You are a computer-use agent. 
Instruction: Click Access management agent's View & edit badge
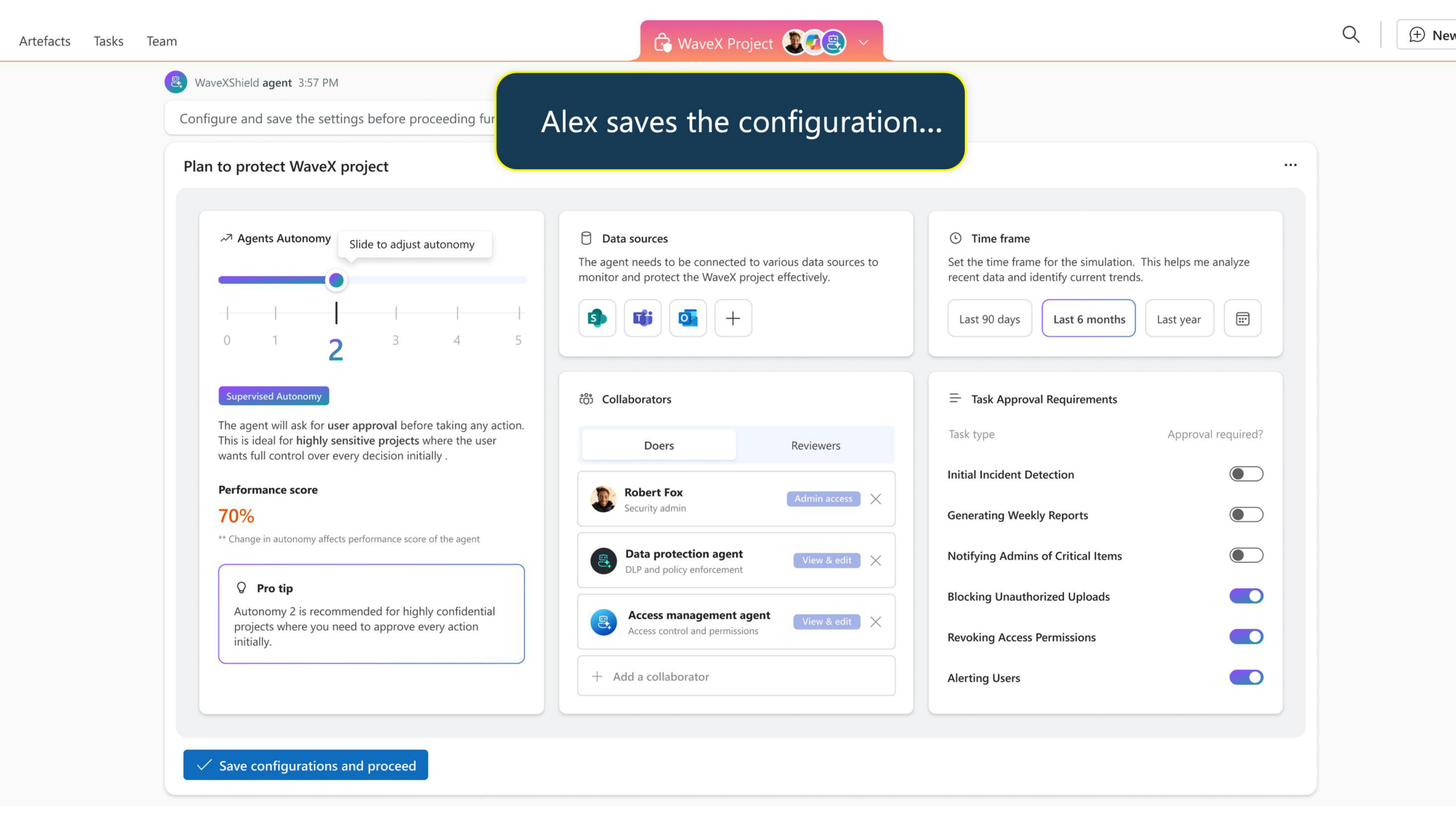(x=826, y=621)
